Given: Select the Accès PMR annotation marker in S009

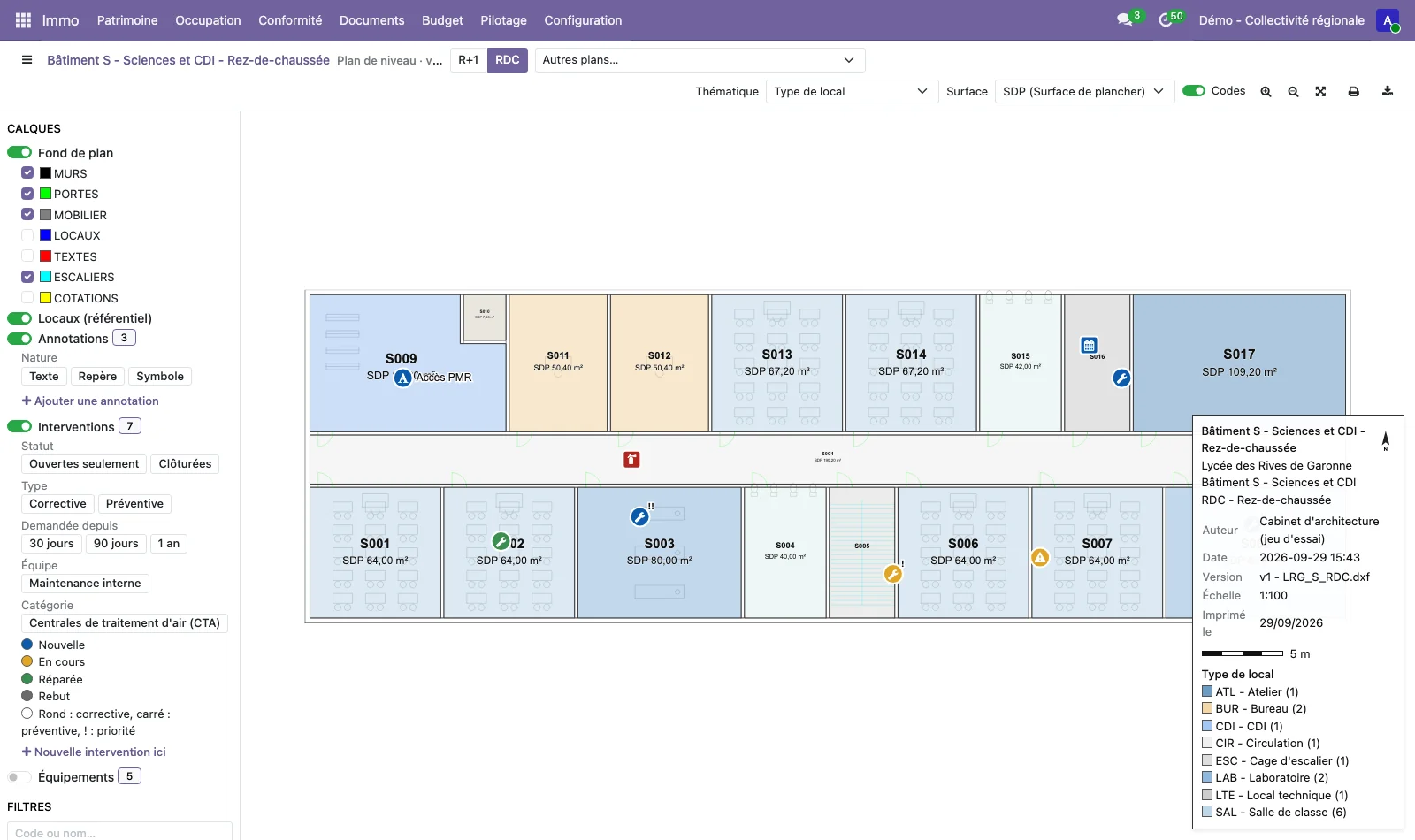Looking at the screenshot, I should tap(403, 378).
